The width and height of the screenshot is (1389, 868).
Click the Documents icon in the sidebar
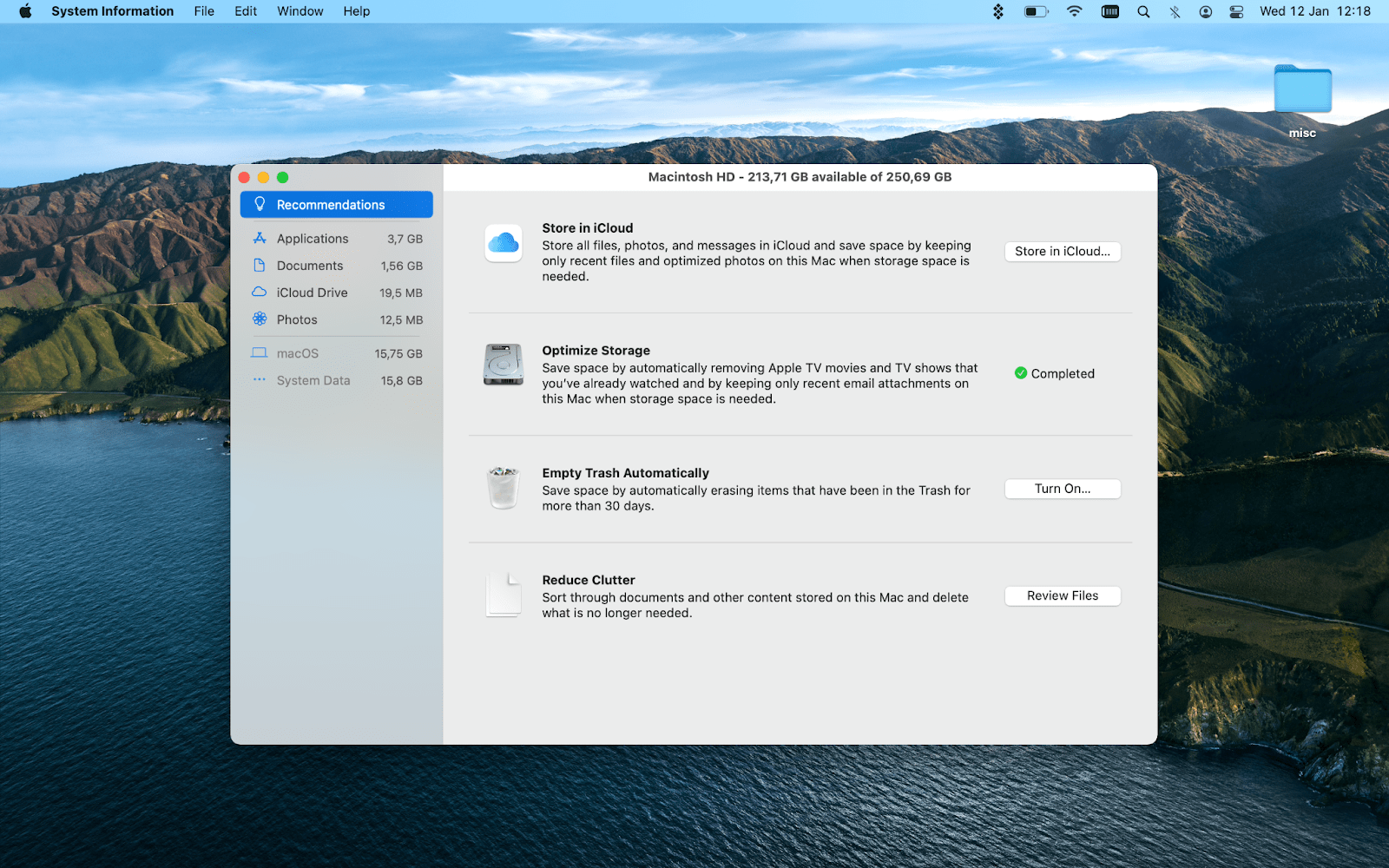pos(259,265)
